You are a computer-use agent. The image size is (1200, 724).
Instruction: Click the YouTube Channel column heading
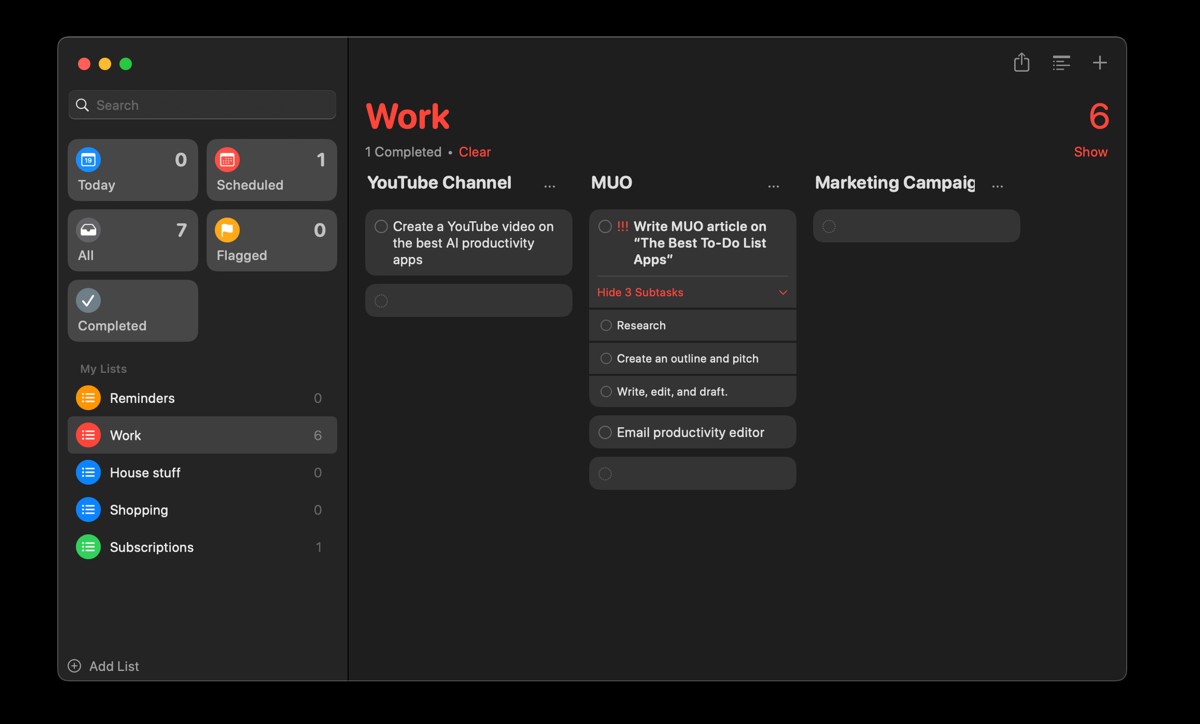point(439,183)
